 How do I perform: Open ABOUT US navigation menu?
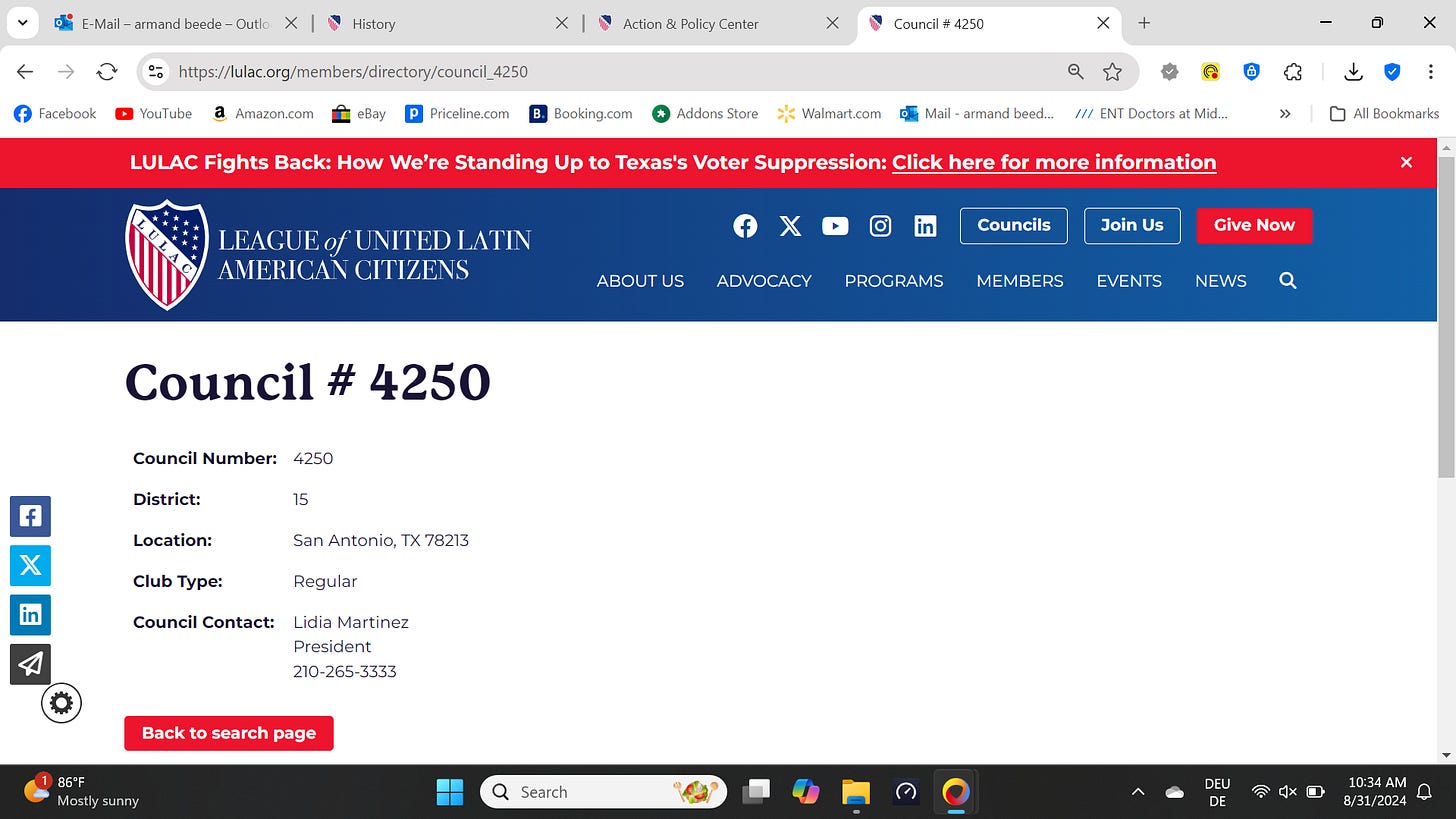tap(640, 281)
